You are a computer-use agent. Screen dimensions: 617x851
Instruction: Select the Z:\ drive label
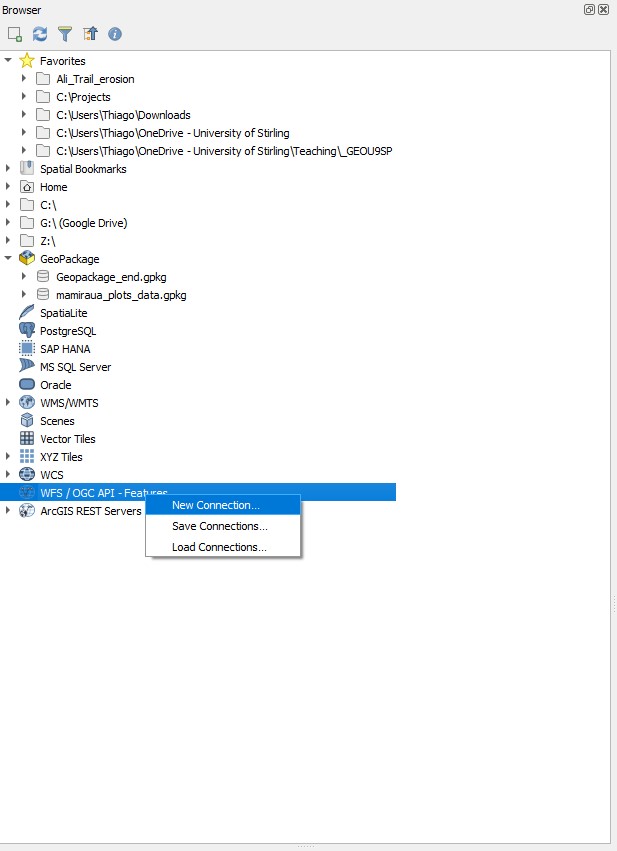point(48,241)
